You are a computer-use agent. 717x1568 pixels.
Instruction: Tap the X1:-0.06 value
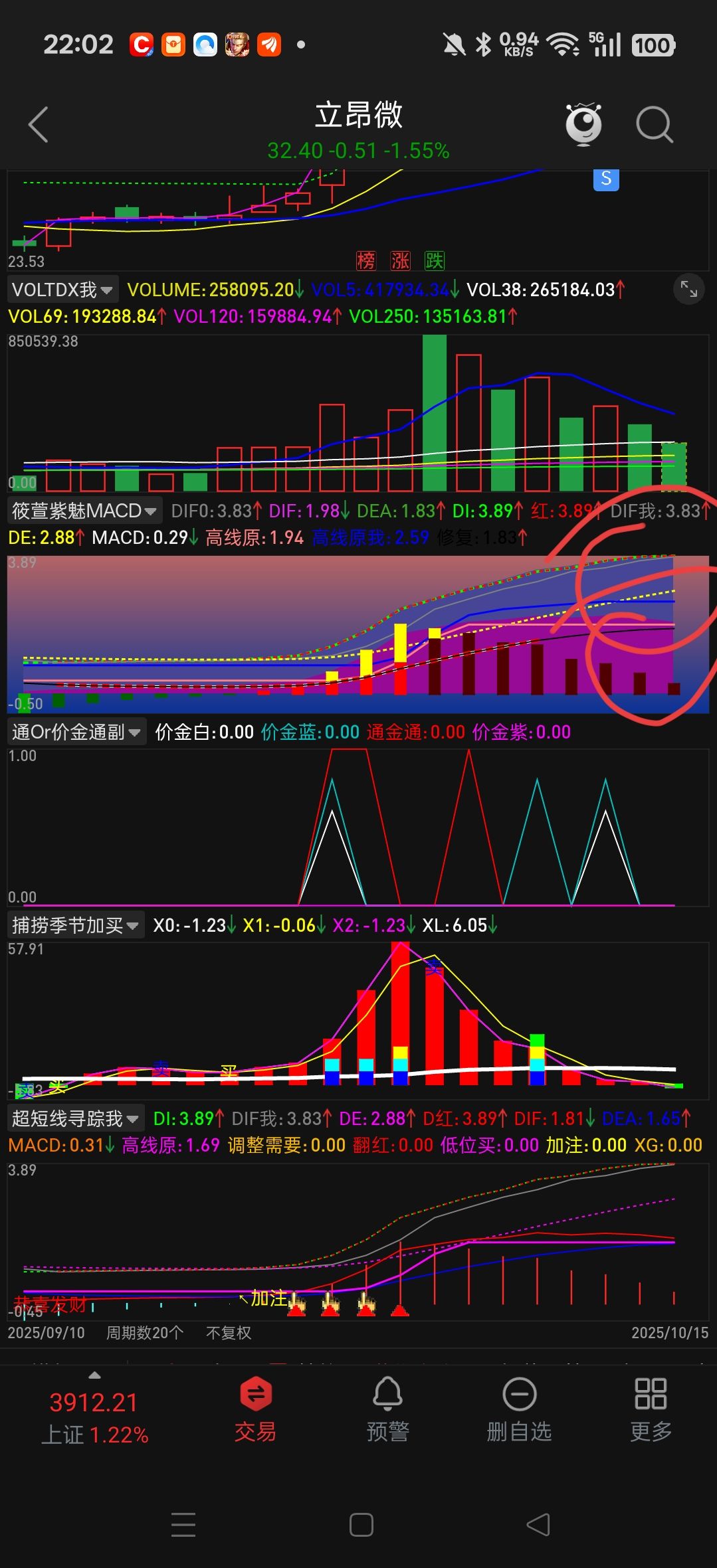pos(284,925)
